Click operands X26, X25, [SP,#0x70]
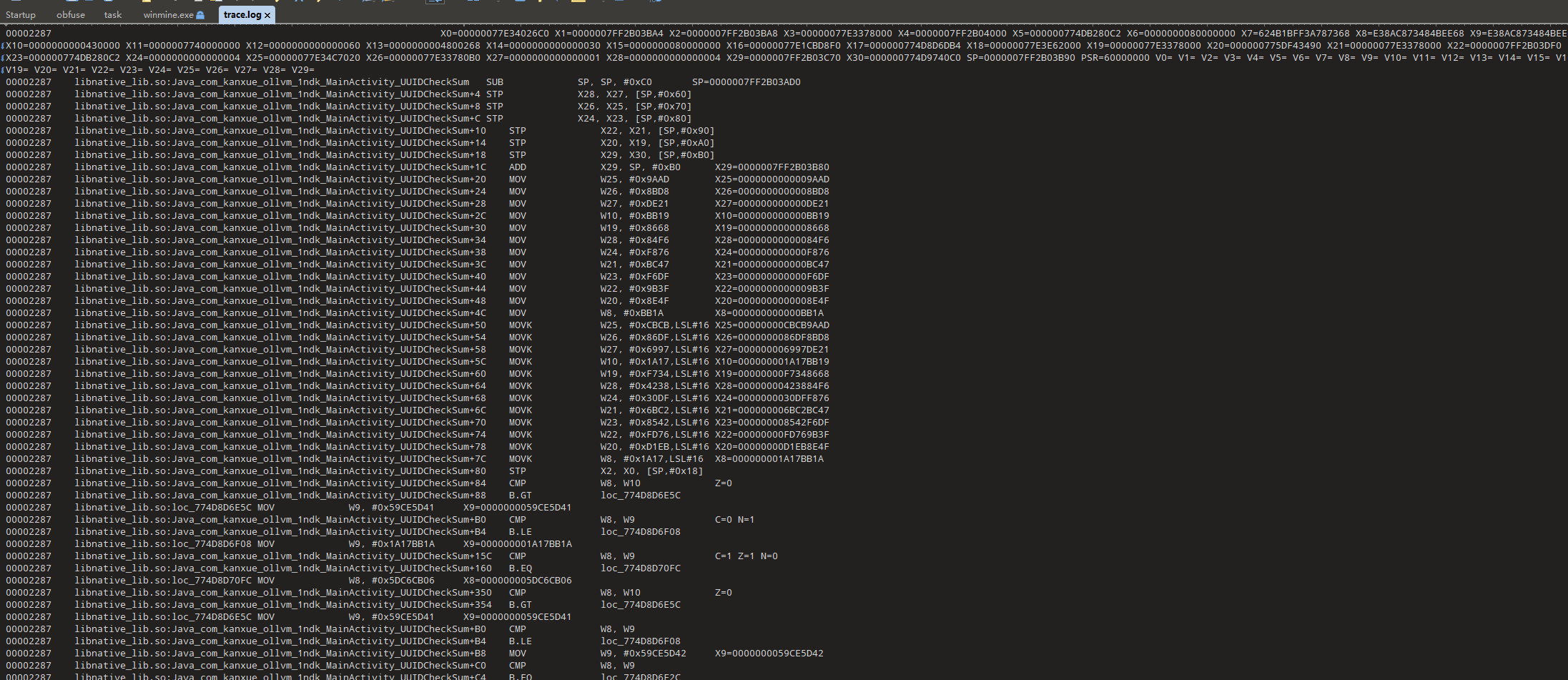 coord(635,107)
